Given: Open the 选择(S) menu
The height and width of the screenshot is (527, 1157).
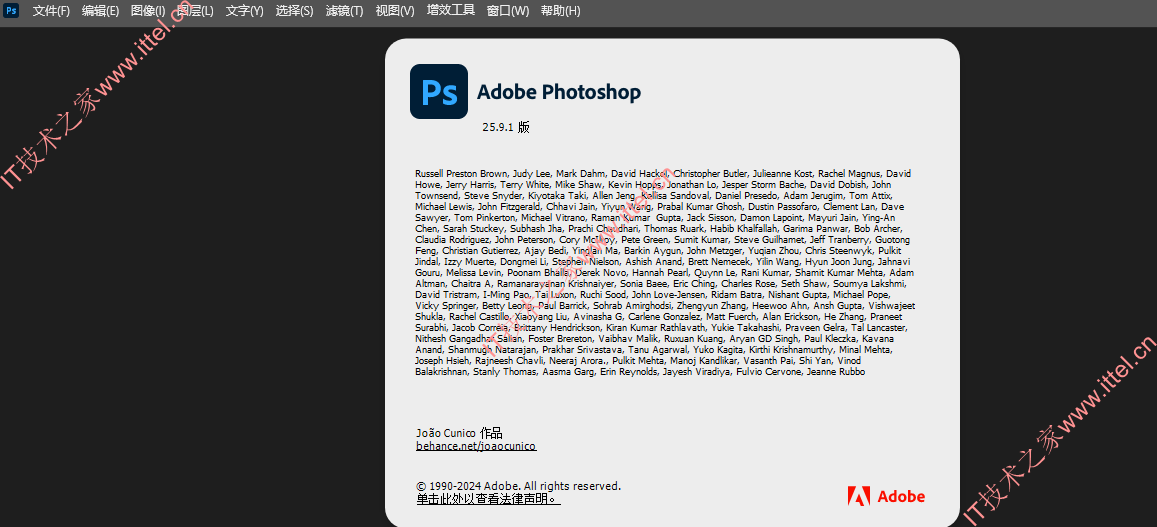Looking at the screenshot, I should click(294, 11).
